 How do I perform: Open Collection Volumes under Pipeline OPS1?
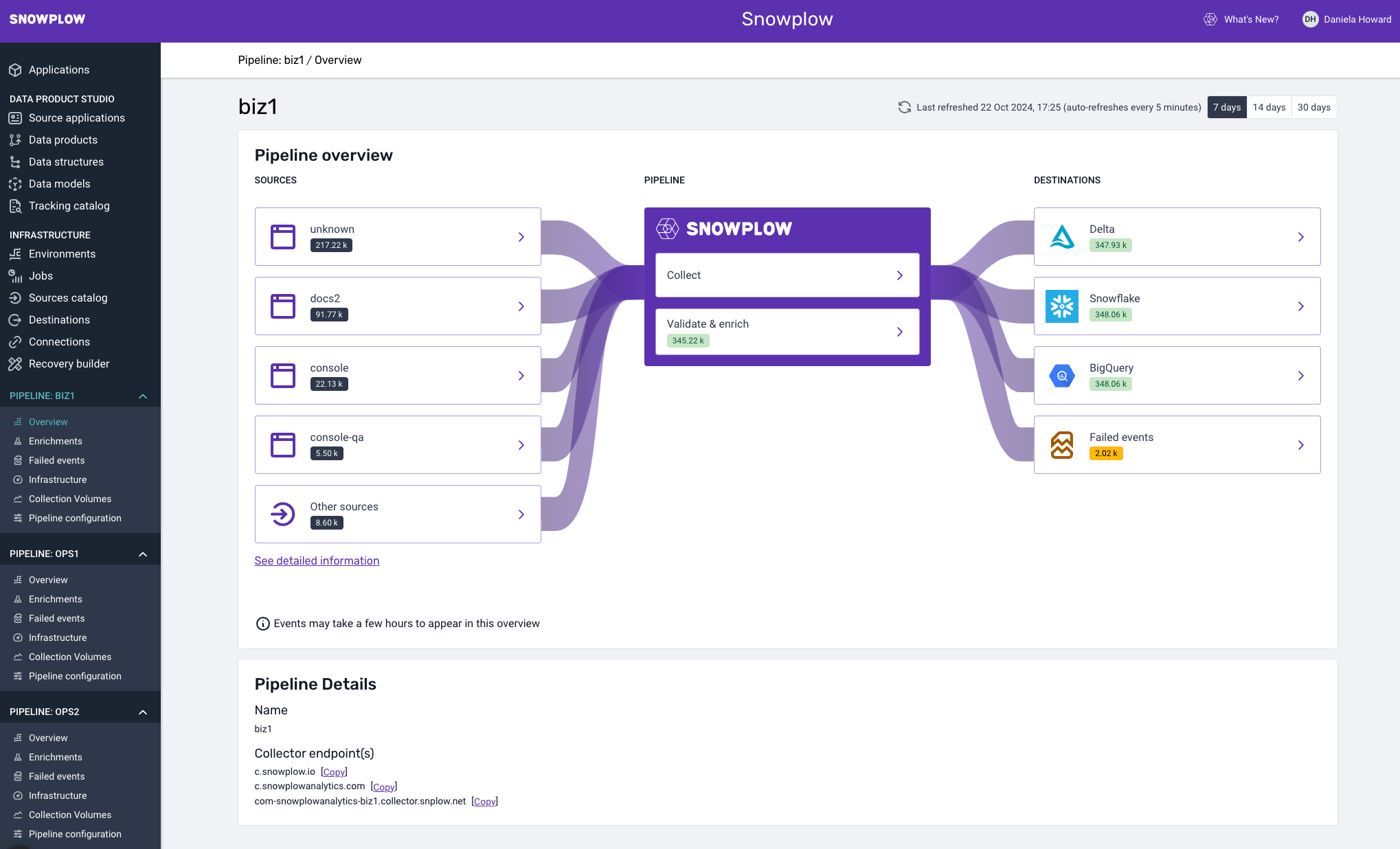point(69,657)
